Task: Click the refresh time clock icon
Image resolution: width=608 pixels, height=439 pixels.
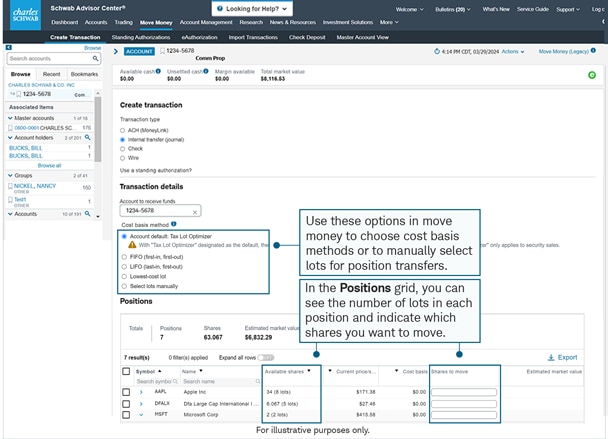Action: 437,51
